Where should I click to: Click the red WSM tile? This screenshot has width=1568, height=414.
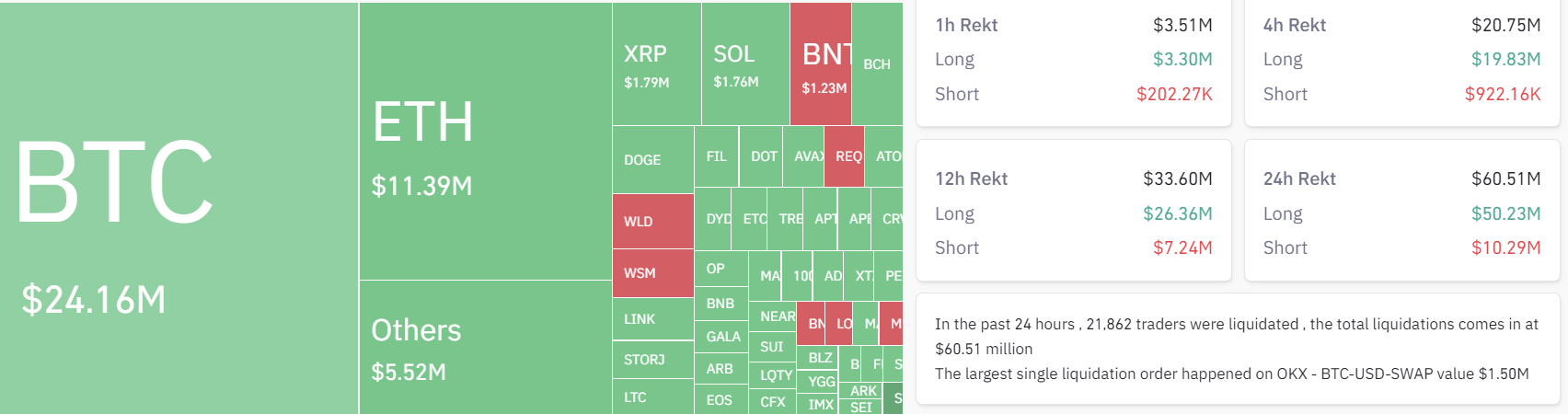(x=652, y=273)
